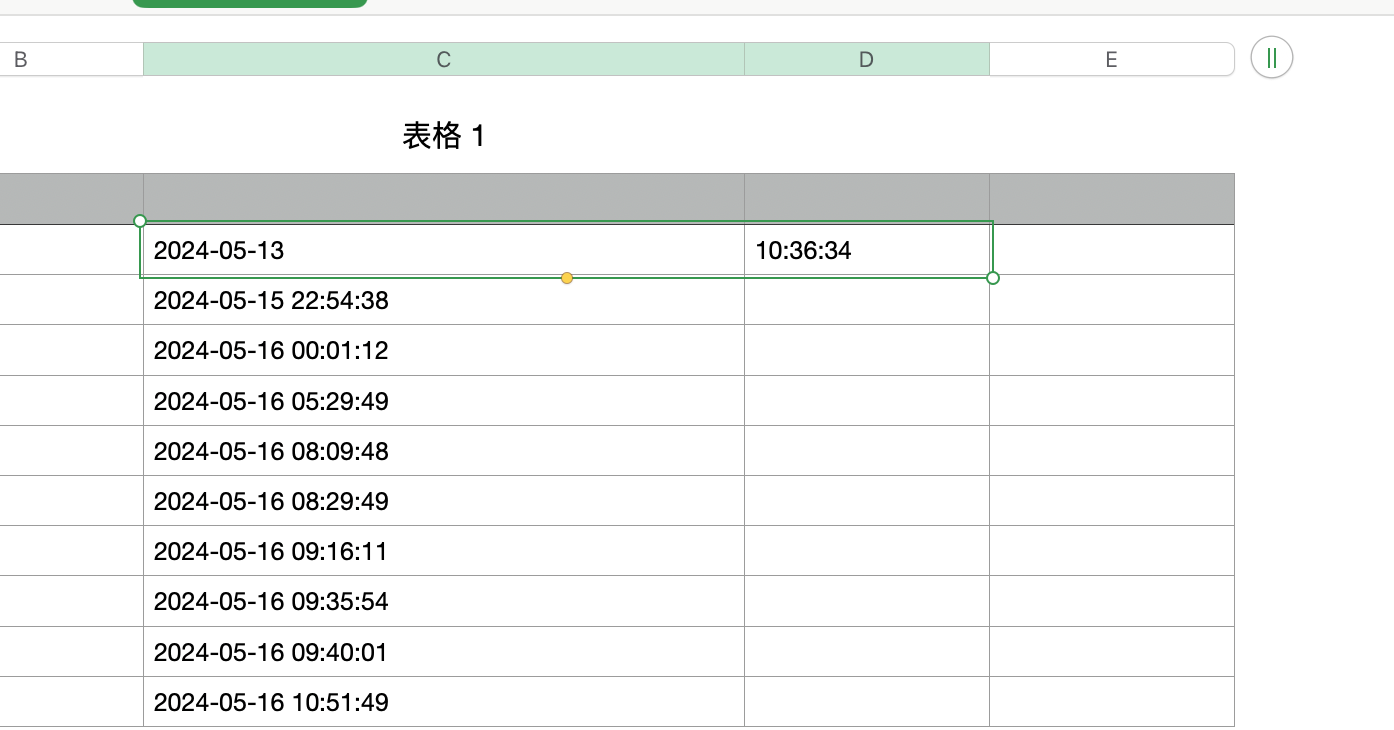Click the cell 2024-05-16 05:29:49
Screen dimensions: 1394x730
pos(443,401)
